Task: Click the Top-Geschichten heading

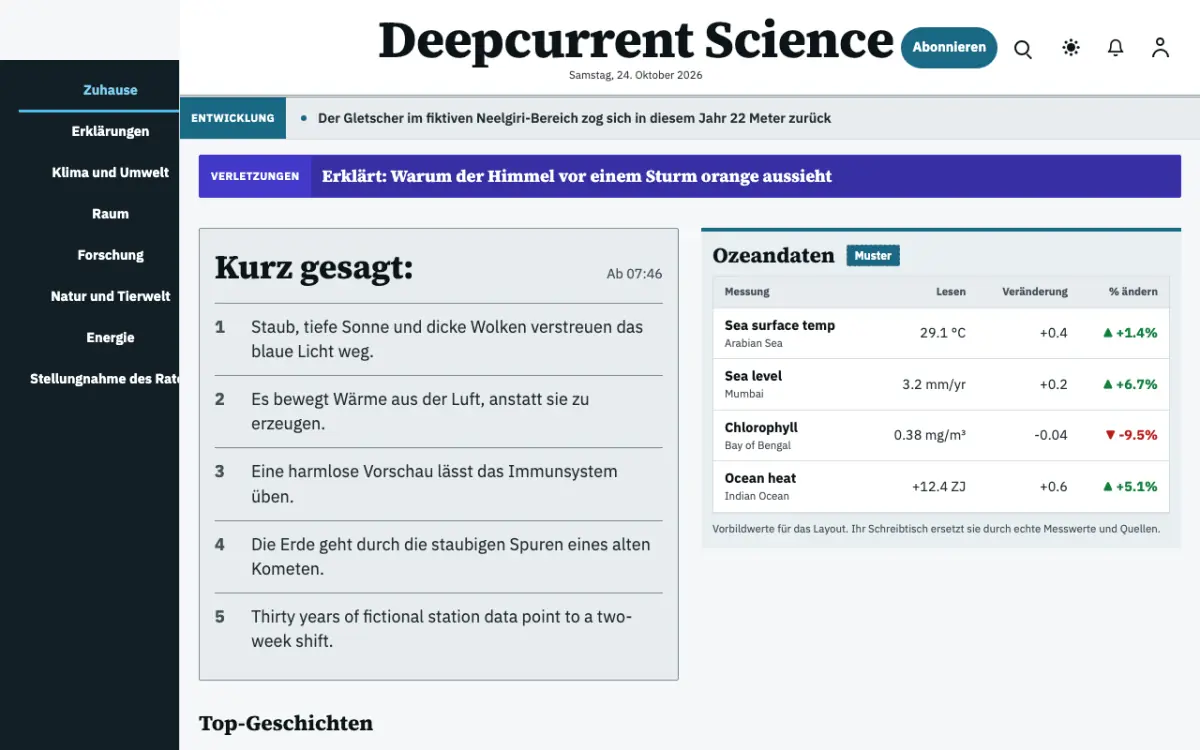Action: coord(286,723)
